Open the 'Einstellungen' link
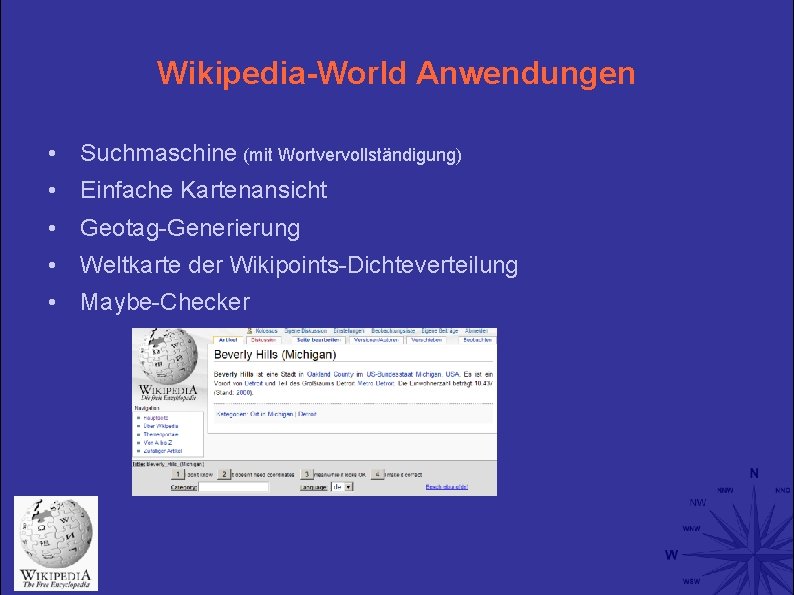This screenshot has width=794, height=595. (x=349, y=331)
